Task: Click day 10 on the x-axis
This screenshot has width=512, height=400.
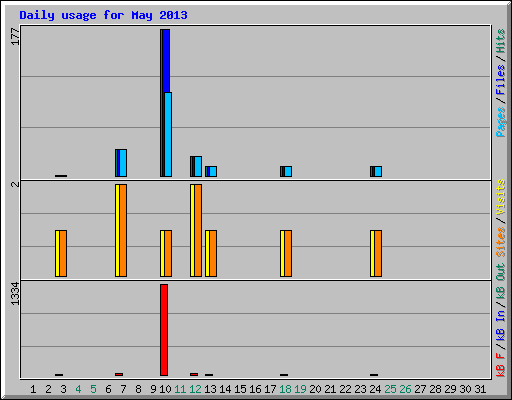Action: click(x=165, y=389)
